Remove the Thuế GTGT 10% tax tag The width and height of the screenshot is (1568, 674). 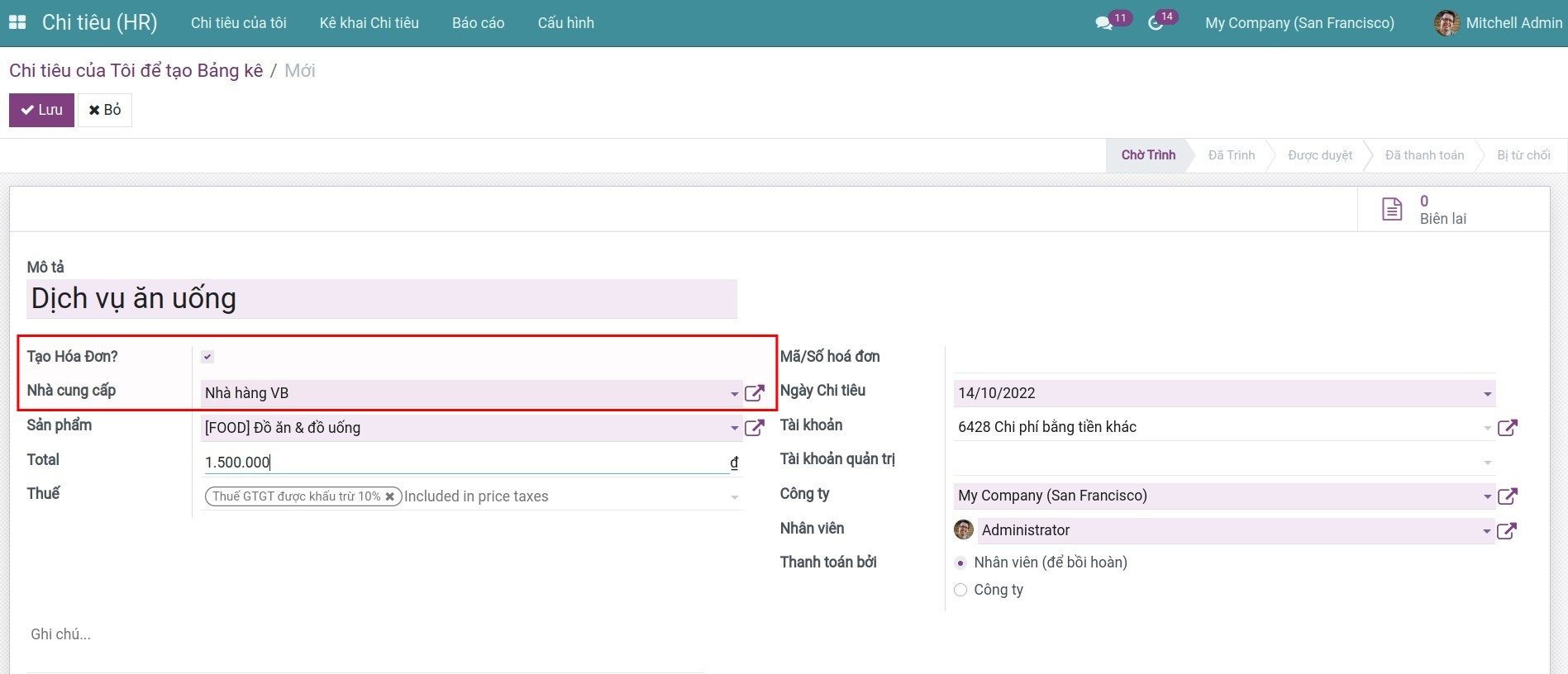389,496
